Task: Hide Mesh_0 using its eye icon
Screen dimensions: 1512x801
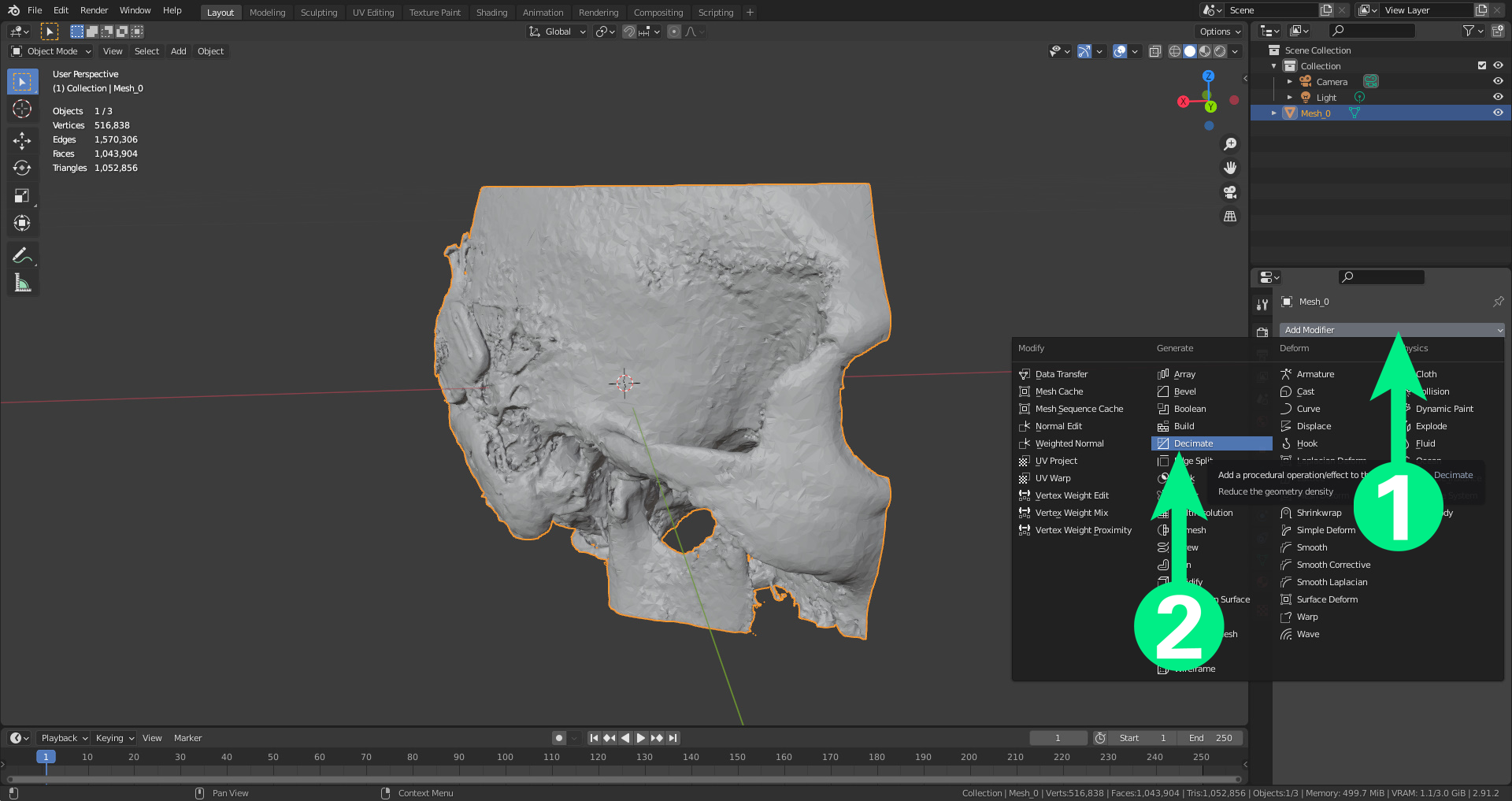Action: click(1498, 113)
